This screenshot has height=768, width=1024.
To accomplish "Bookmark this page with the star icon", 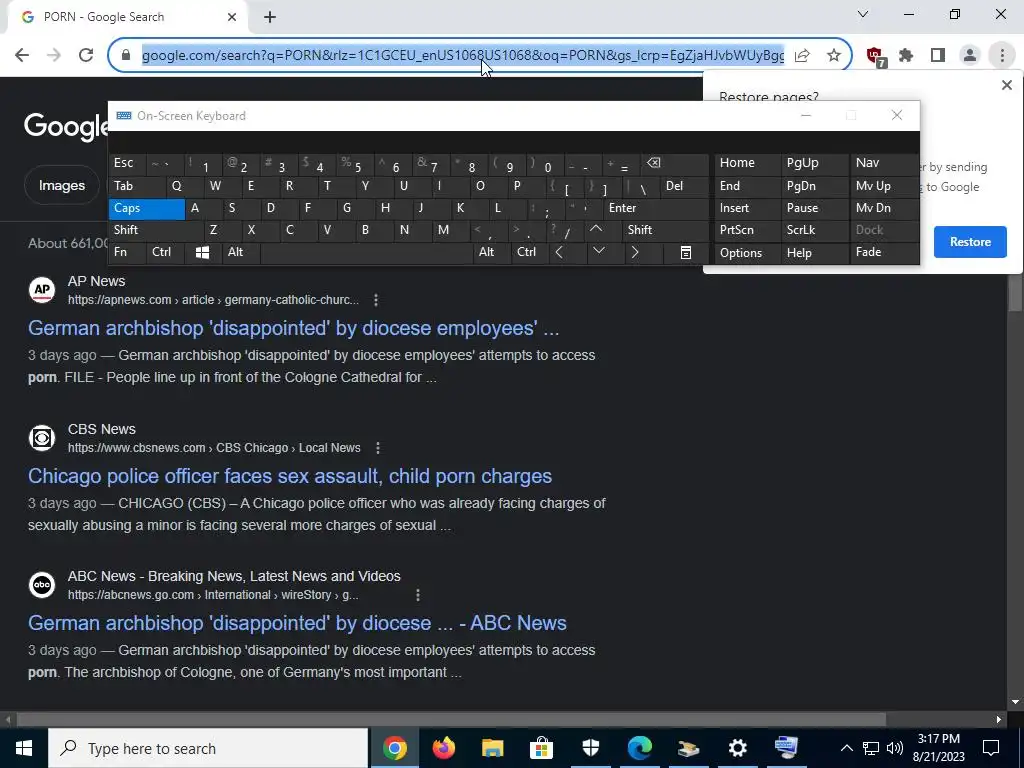I will pos(833,56).
